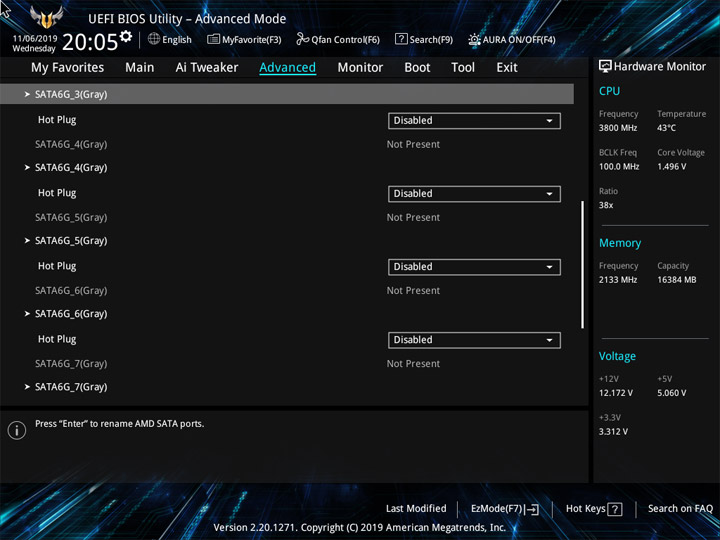Click memory capacity value 16384 MB
Screen dimensions: 720x540
point(676,280)
